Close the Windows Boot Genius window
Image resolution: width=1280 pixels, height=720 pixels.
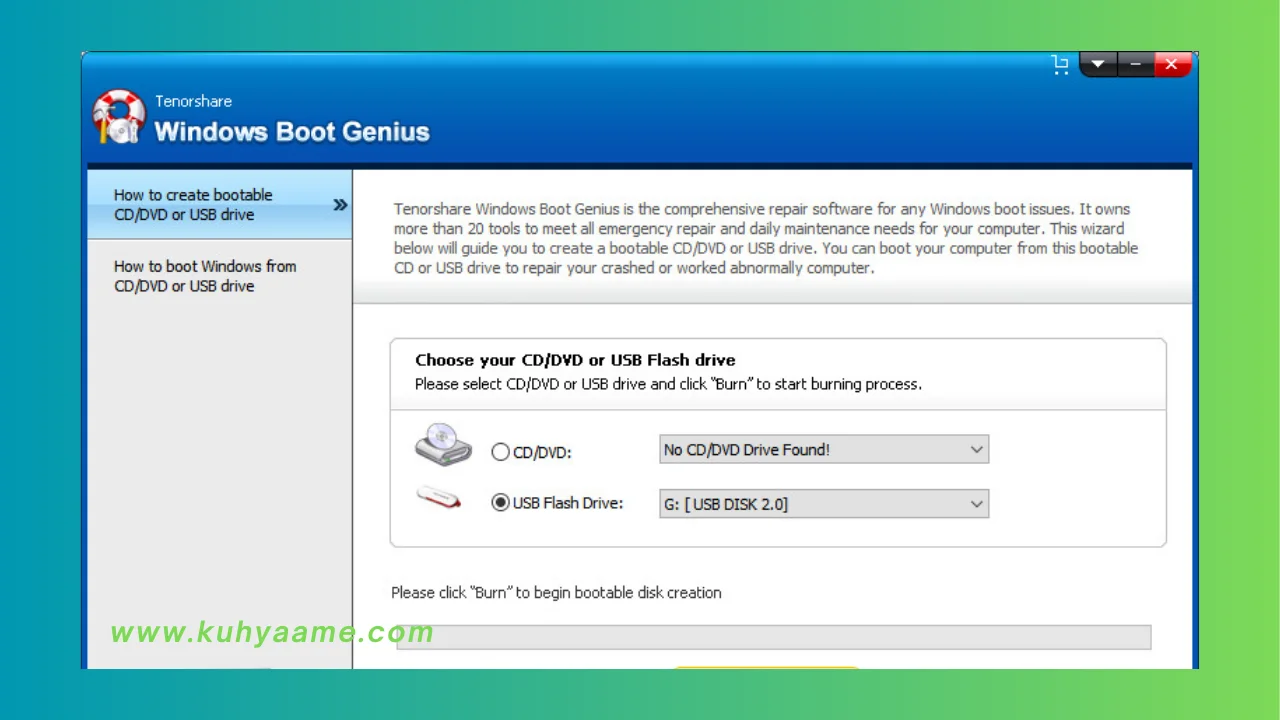click(1172, 65)
